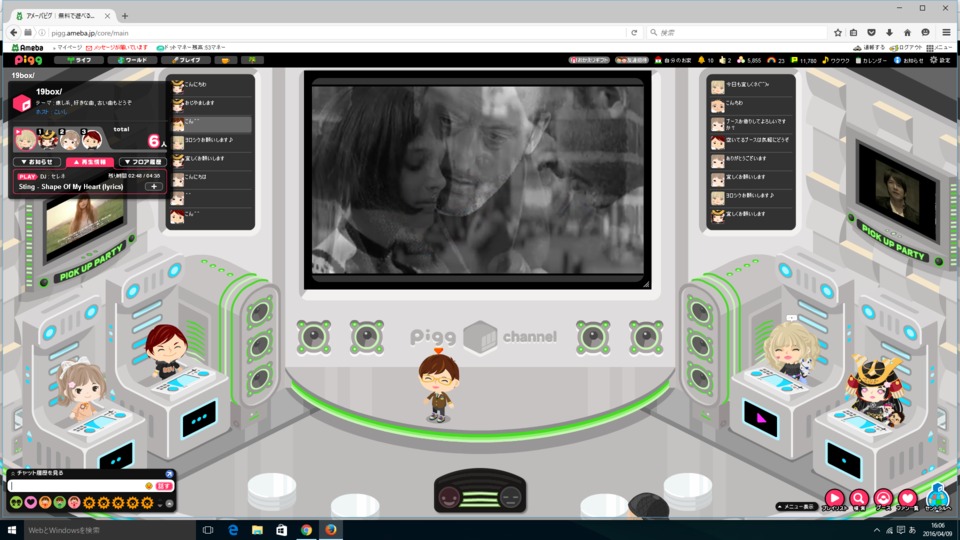Image resolution: width=960 pixels, height=540 pixels.
Task: Pop out the chat history window
Action: (x=169, y=473)
